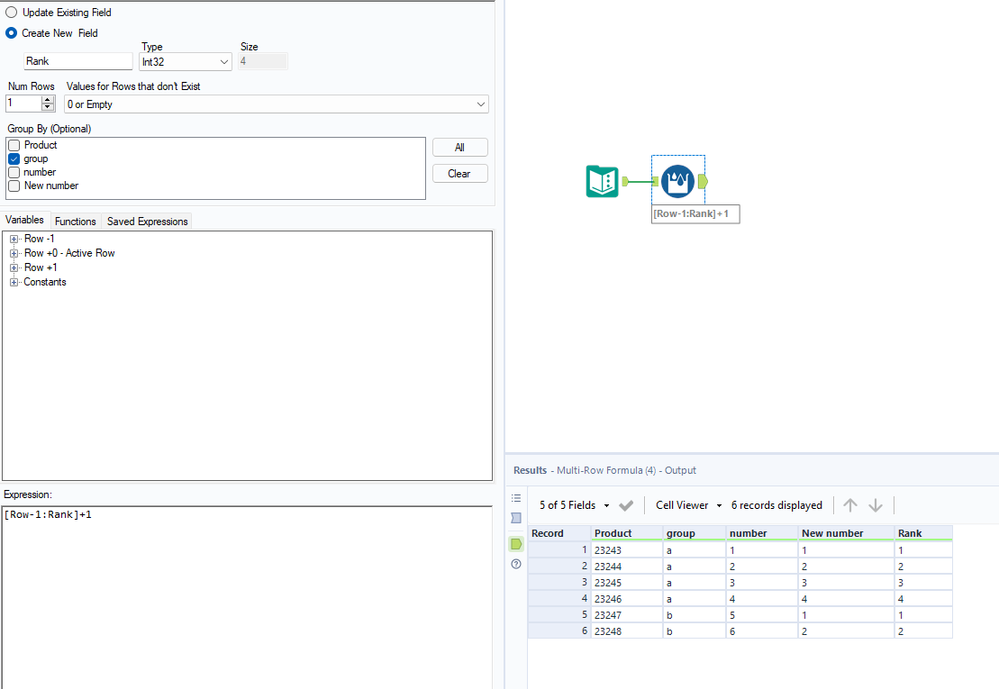Click the group cell 'b' in record 5
Viewport: 999px width, 689px height.
click(x=694, y=615)
